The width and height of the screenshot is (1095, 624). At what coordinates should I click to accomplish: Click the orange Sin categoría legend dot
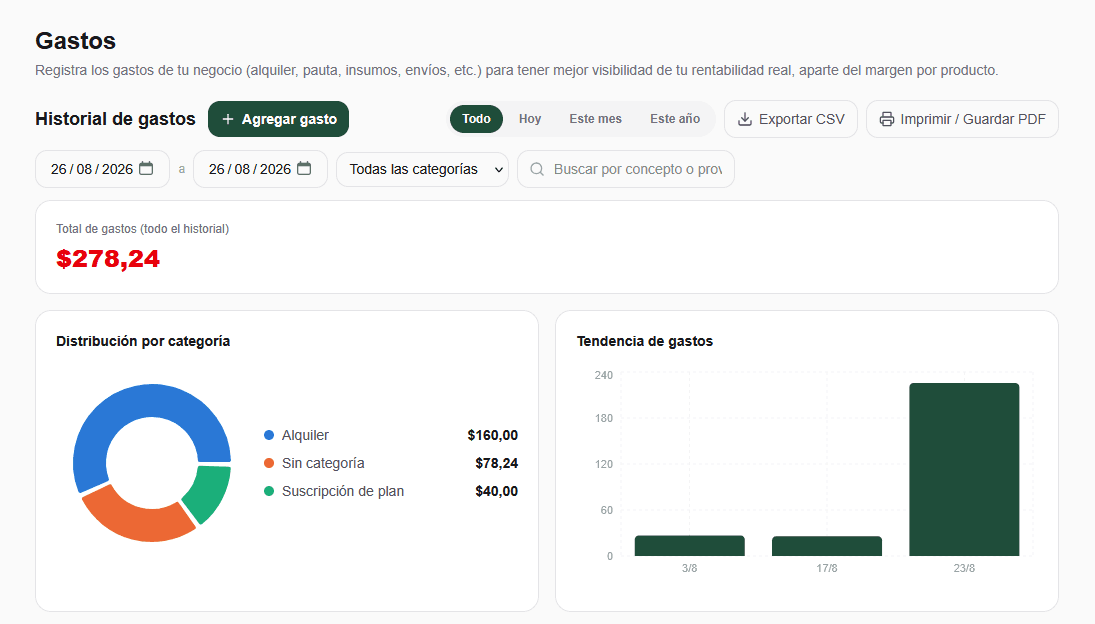[269, 463]
